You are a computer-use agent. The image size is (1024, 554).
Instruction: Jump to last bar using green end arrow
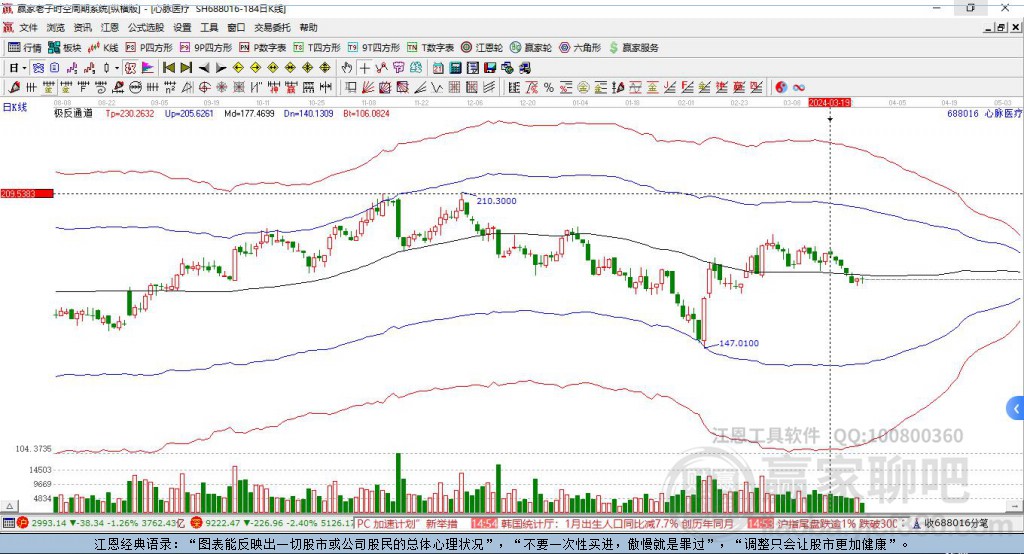tap(186, 68)
